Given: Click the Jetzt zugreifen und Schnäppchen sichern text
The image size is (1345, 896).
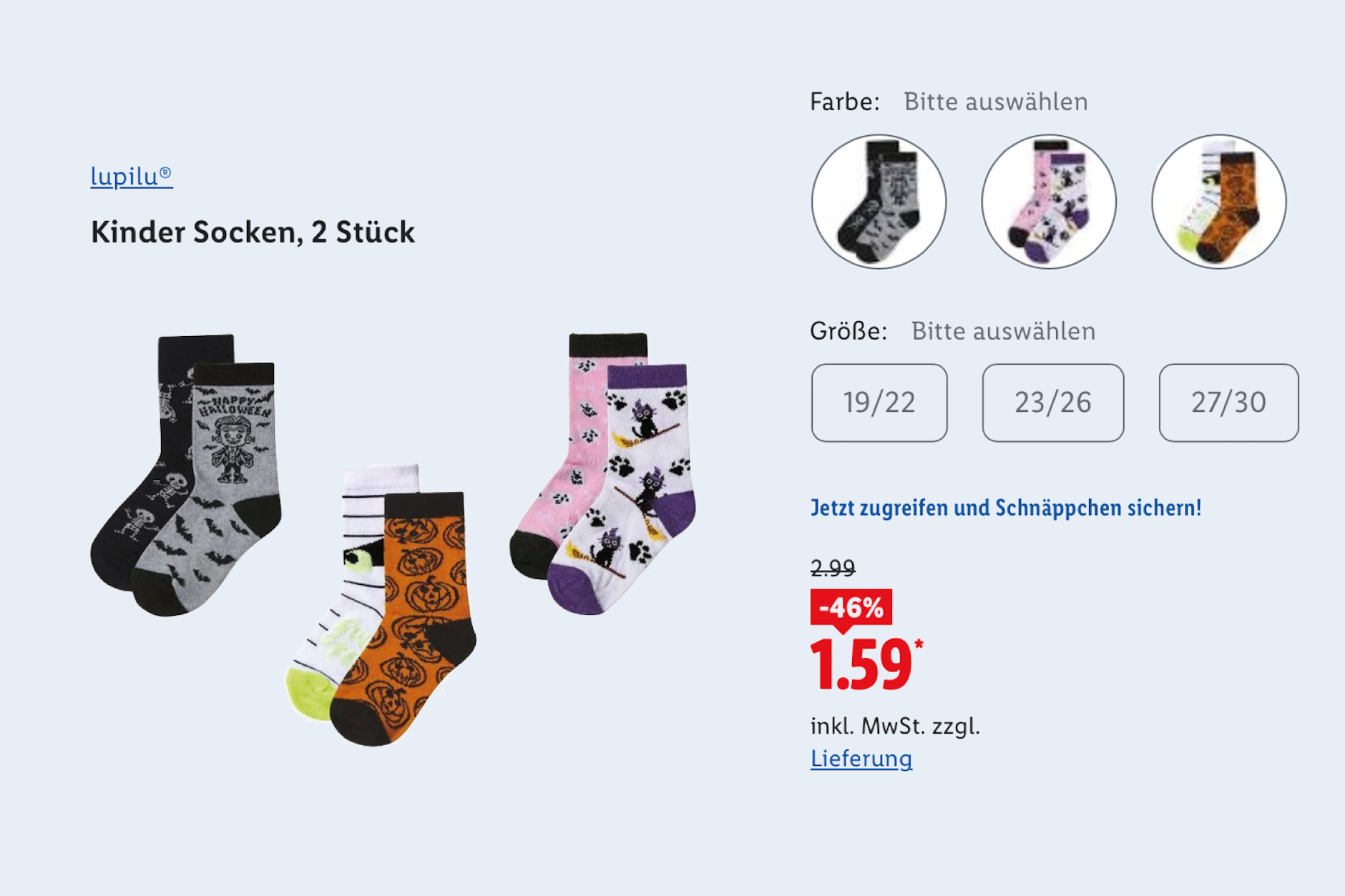Looking at the screenshot, I should 1006,508.
